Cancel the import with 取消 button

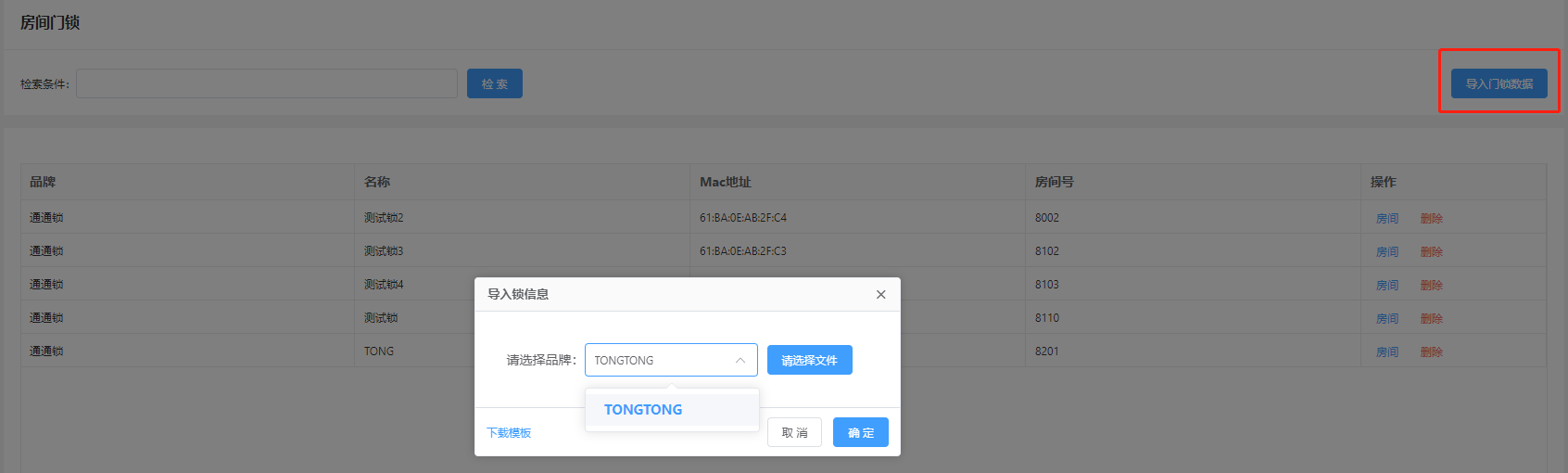pos(794,433)
